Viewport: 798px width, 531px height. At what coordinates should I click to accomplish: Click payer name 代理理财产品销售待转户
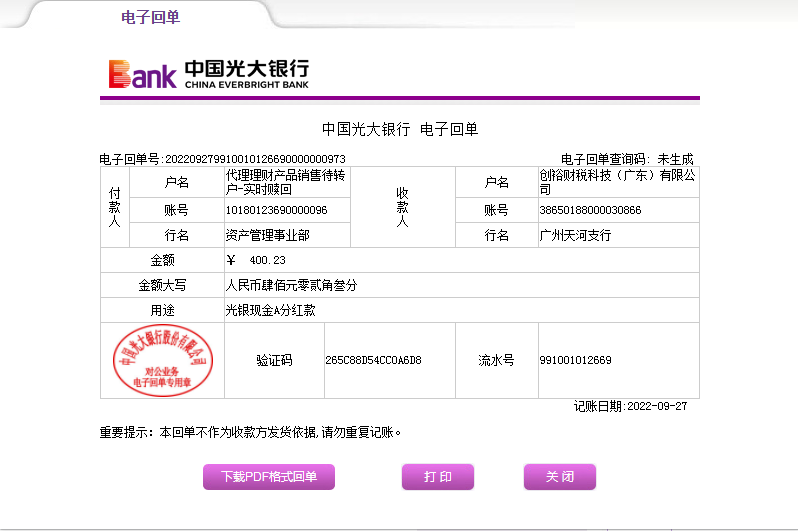(x=286, y=182)
